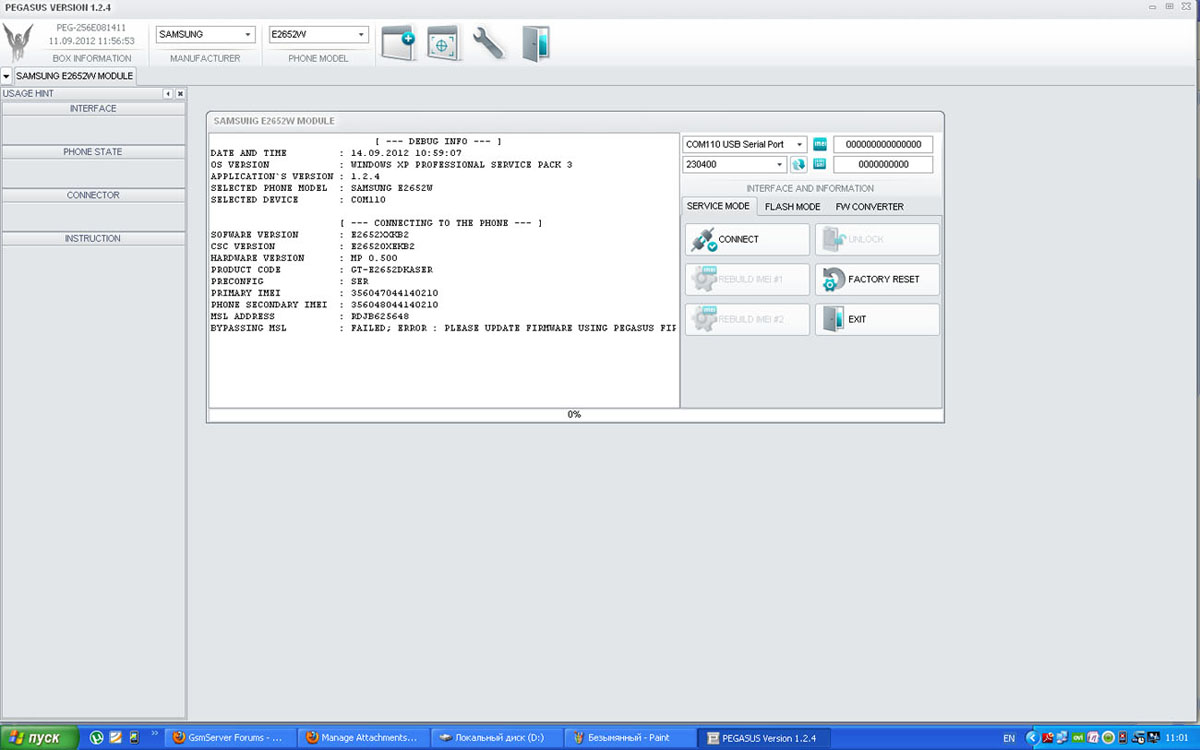Click the crosshair target toolbar icon
This screenshot has width=1200, height=750.
(443, 43)
